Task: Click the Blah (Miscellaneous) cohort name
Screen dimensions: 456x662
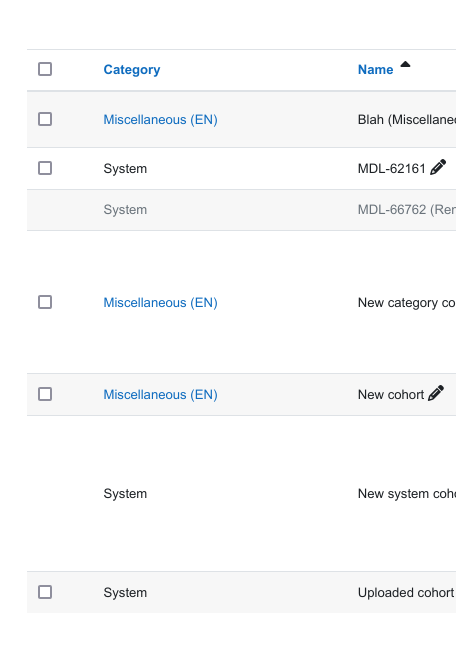Action: coord(407,120)
